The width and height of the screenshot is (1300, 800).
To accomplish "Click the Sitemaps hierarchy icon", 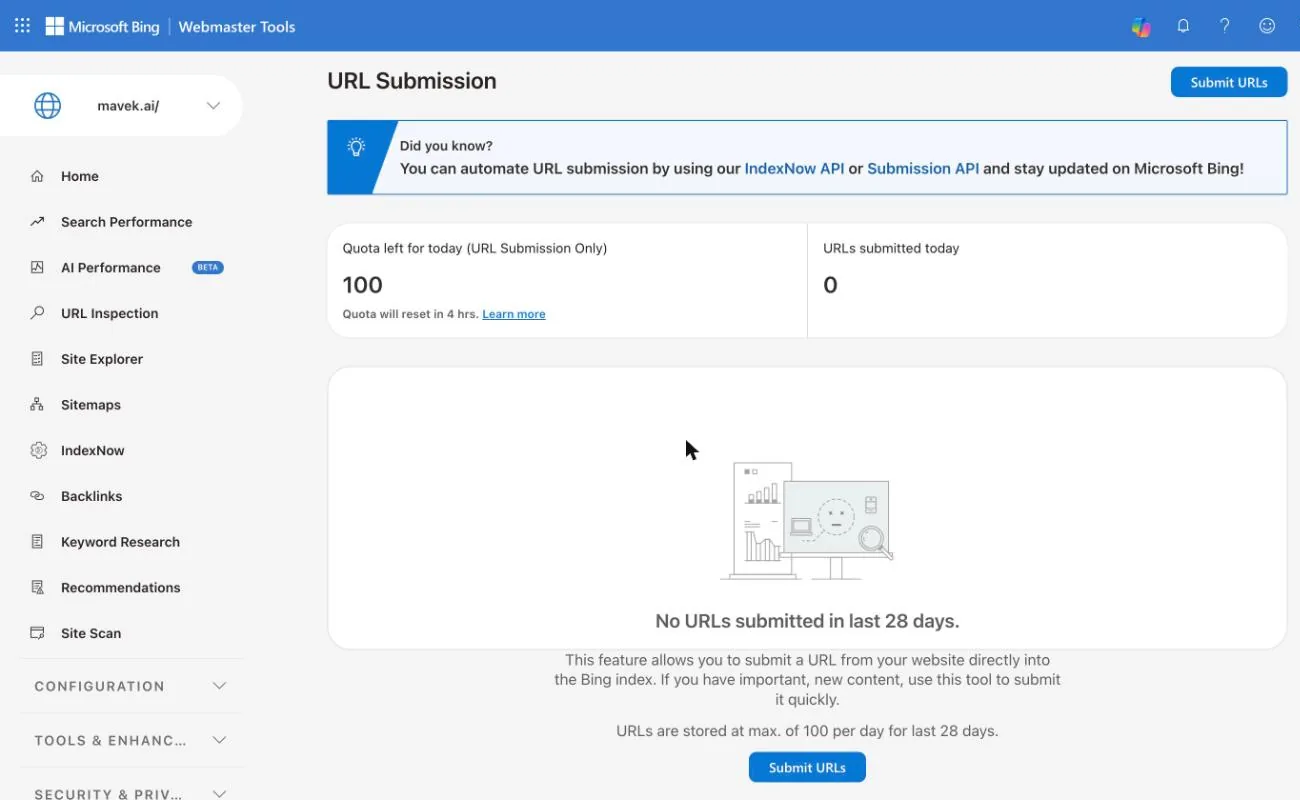I will tap(38, 405).
